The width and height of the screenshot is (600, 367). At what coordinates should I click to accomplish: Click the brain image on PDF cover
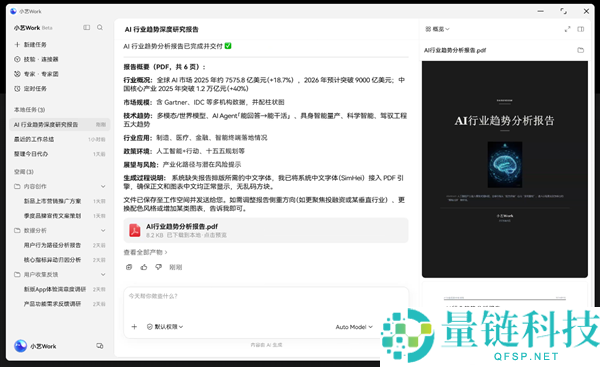(x=505, y=165)
